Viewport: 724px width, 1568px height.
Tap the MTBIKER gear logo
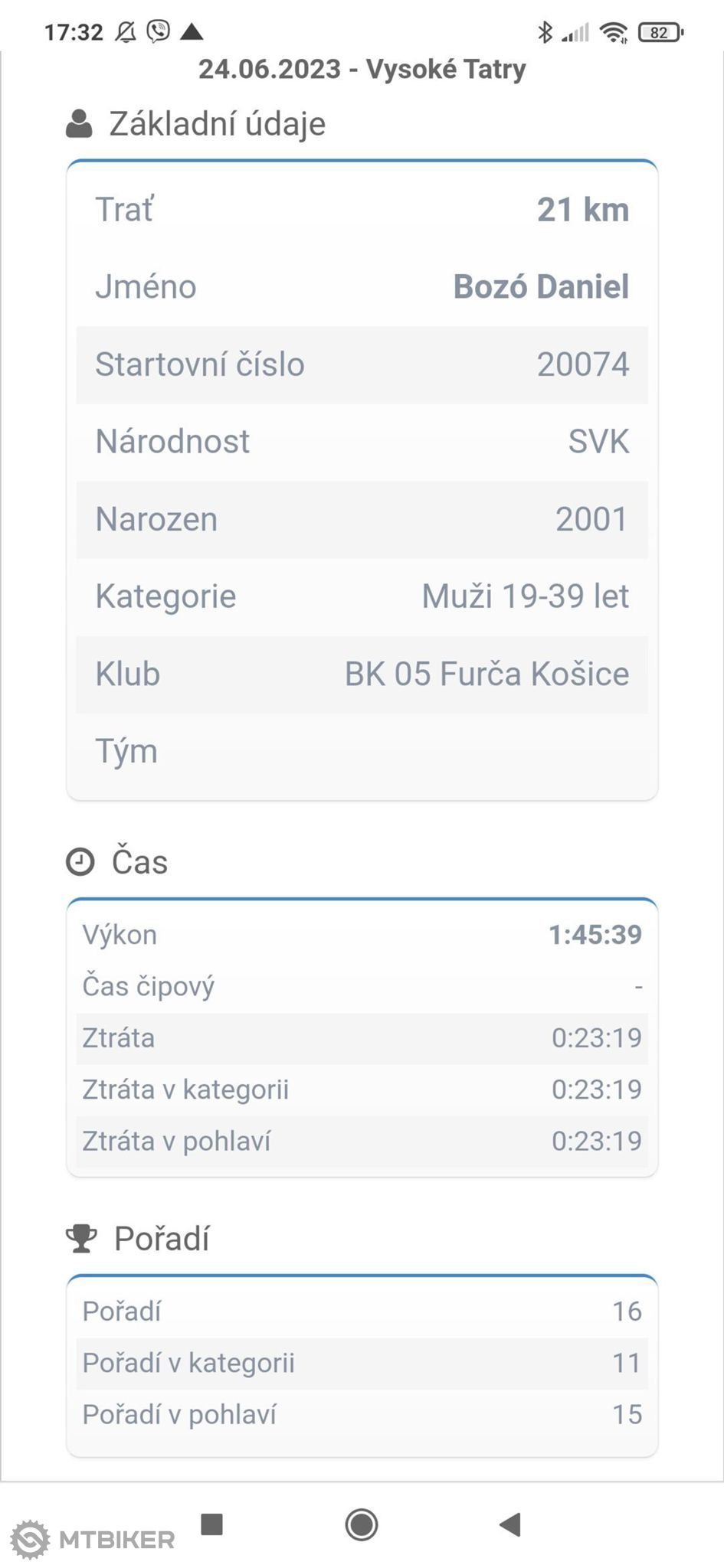pos(30,1540)
